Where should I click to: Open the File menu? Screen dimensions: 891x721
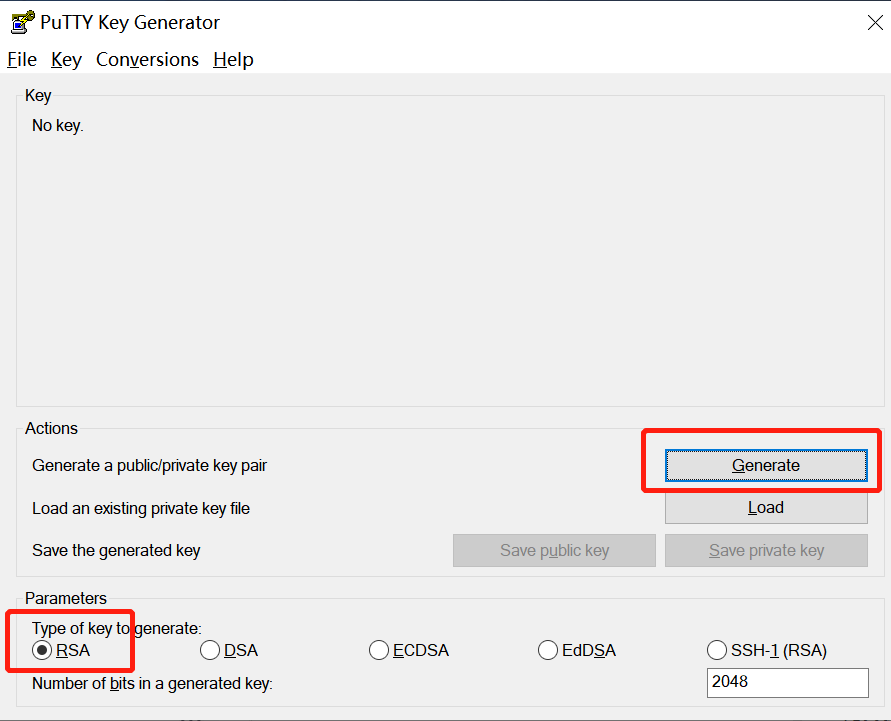[22, 60]
